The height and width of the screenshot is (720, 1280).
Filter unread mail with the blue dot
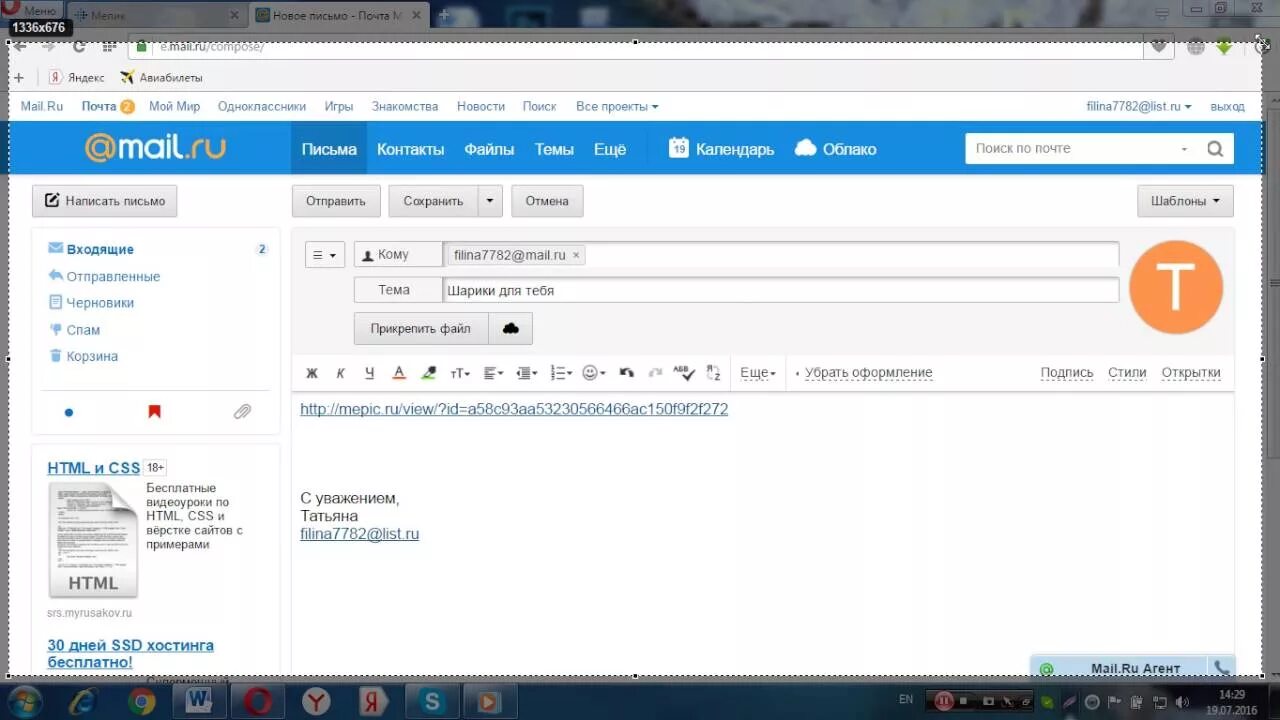pyautogui.click(x=69, y=412)
